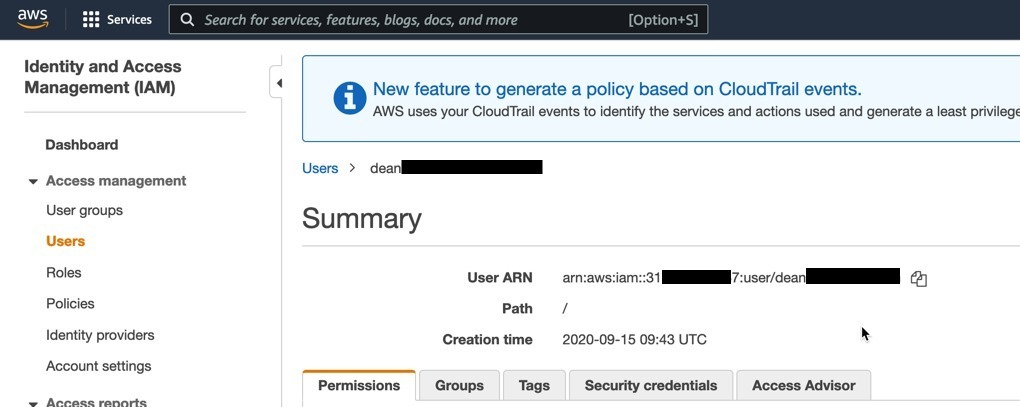
Task: Collapse the Access reports section arrow
Action: tap(33, 403)
